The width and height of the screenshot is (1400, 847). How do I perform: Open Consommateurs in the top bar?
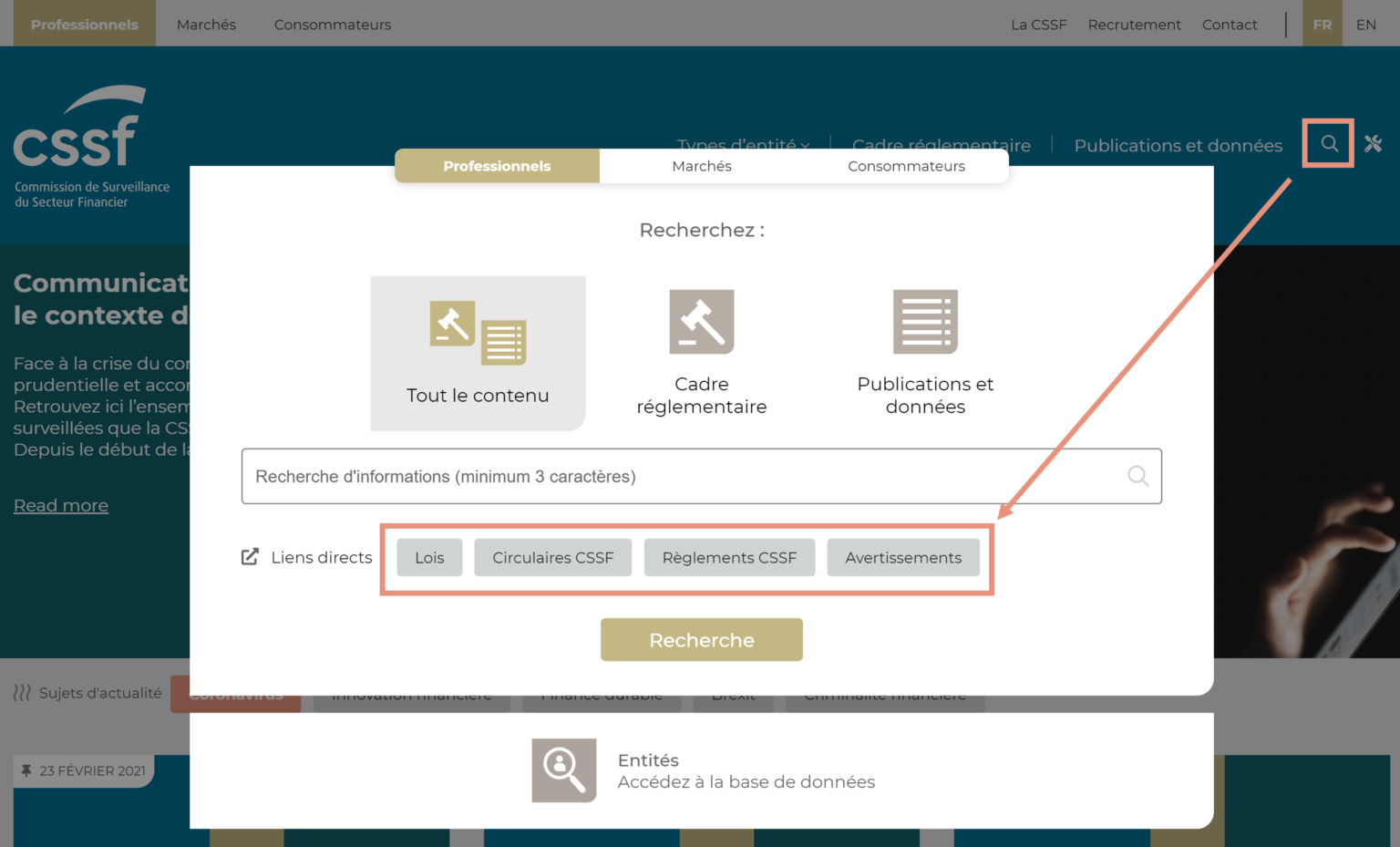(333, 25)
